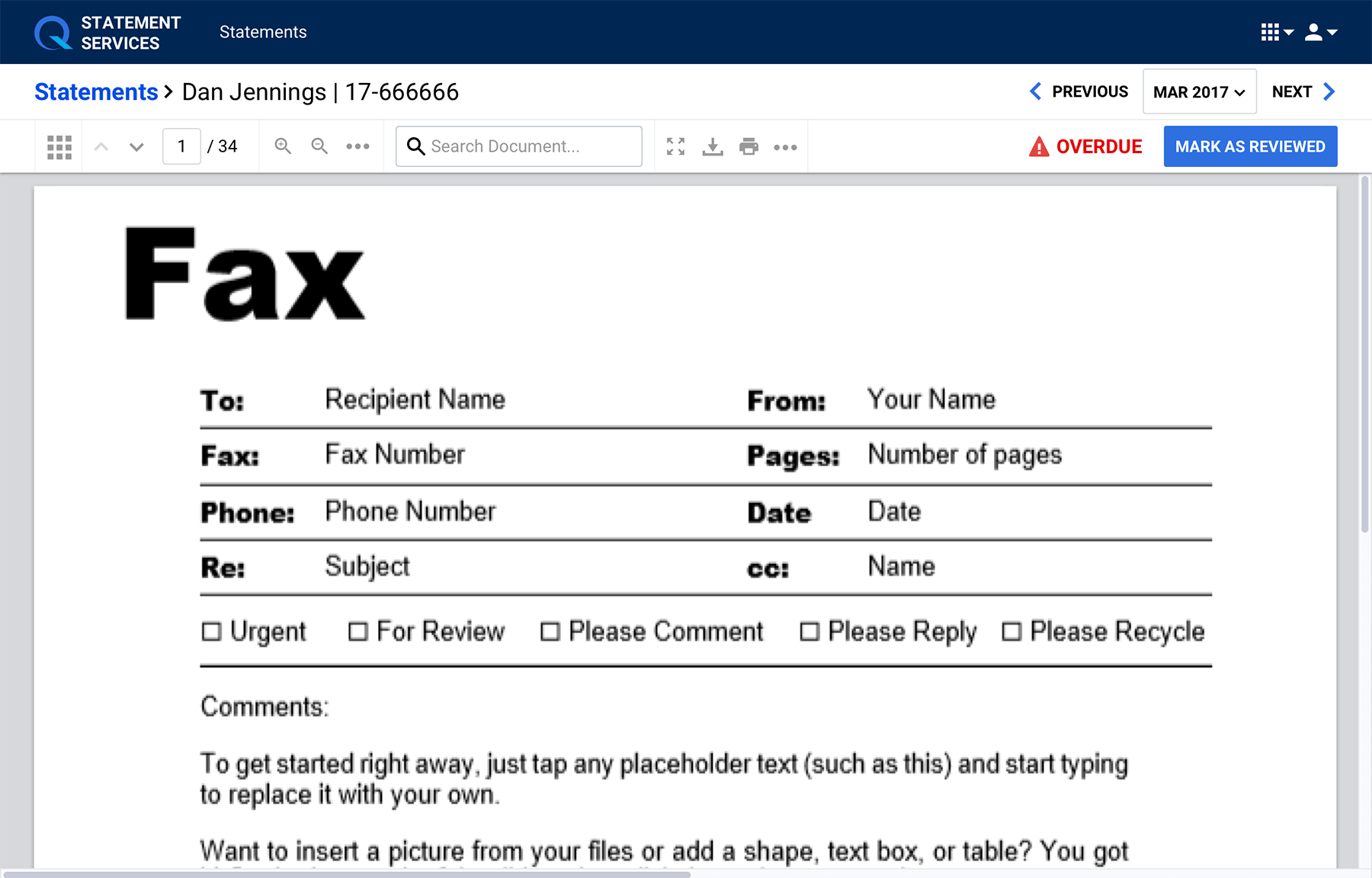Zoom out of the document
This screenshot has width=1372, height=878.
pyautogui.click(x=319, y=146)
